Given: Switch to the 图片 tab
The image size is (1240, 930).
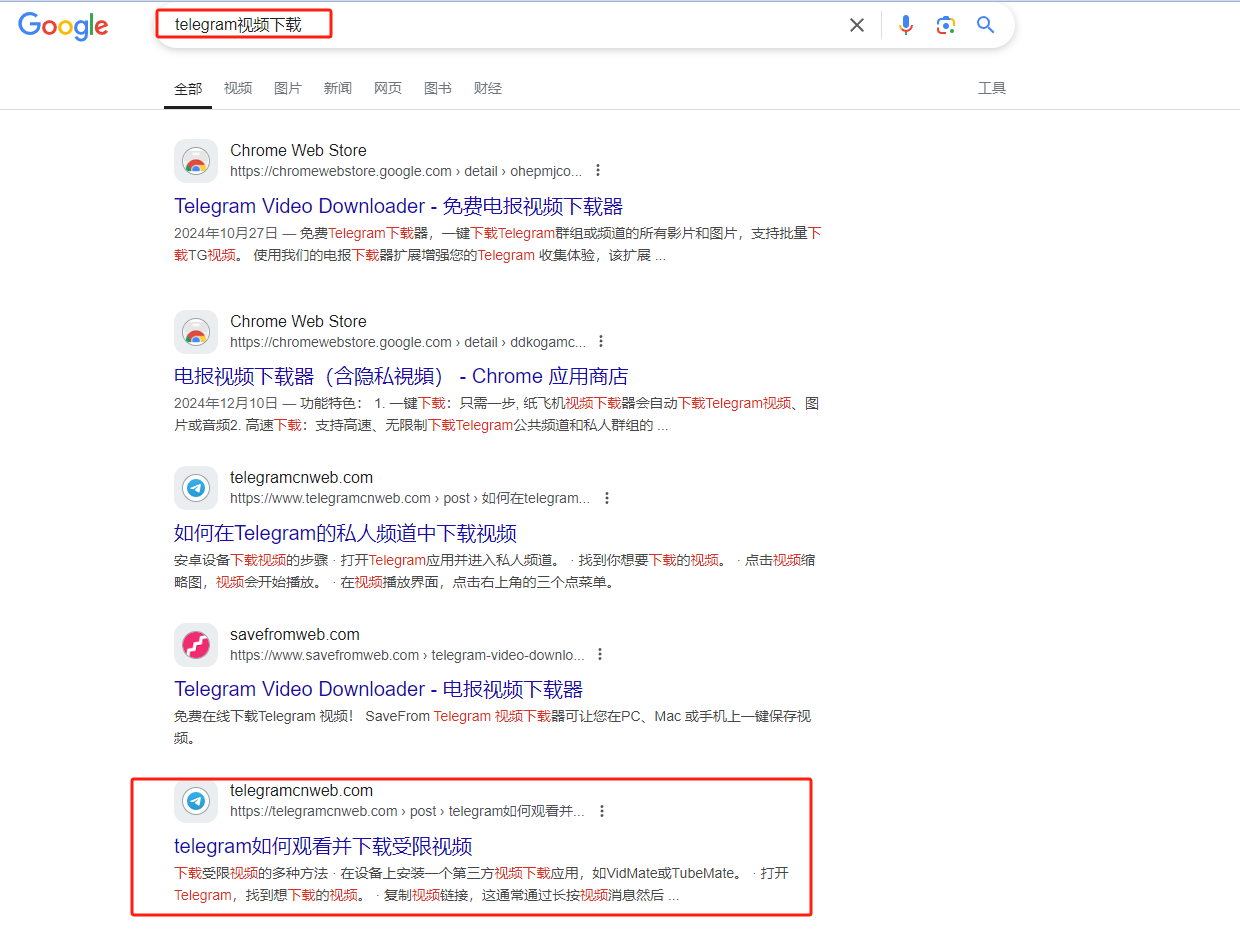Looking at the screenshot, I should (288, 88).
